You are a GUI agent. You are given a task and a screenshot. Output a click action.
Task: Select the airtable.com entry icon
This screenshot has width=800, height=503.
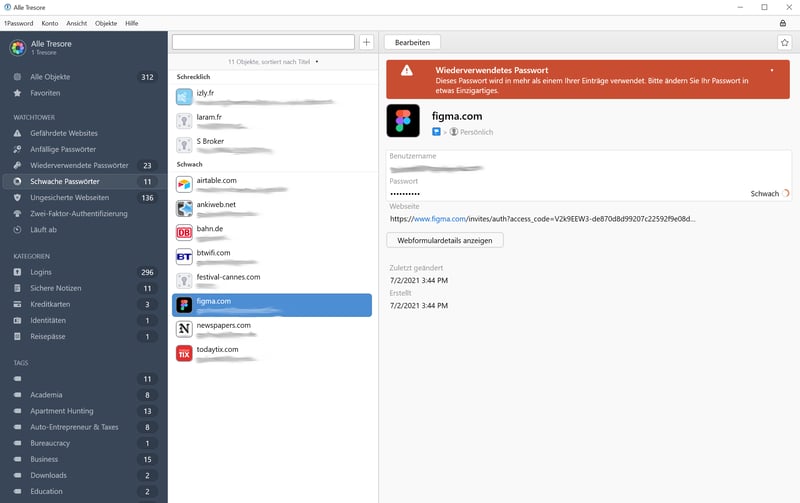[x=184, y=185]
